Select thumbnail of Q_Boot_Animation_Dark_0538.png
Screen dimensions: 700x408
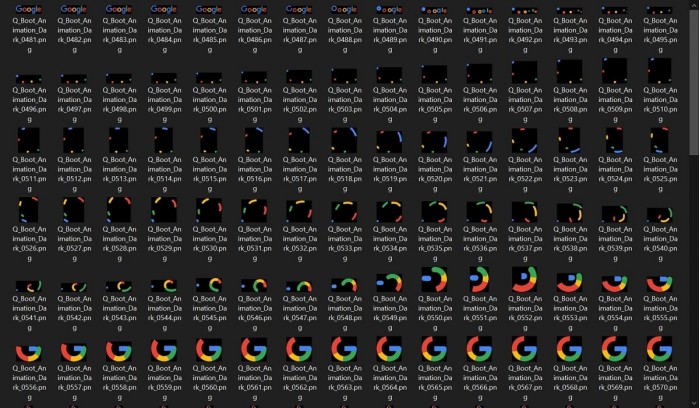tap(570, 213)
